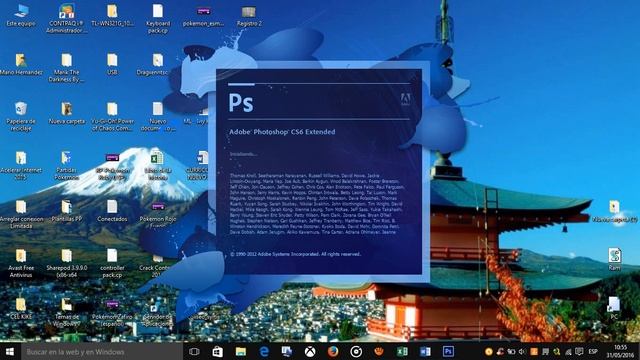Click the volume speaker tray icon
This screenshot has height=360, width=640.
(522, 351)
